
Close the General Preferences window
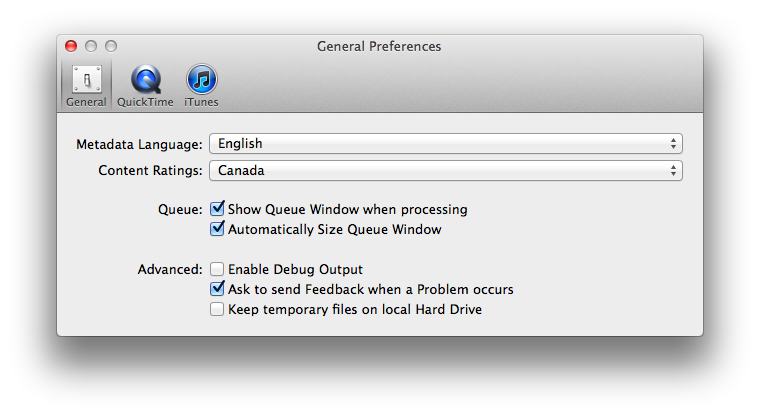coord(71,46)
